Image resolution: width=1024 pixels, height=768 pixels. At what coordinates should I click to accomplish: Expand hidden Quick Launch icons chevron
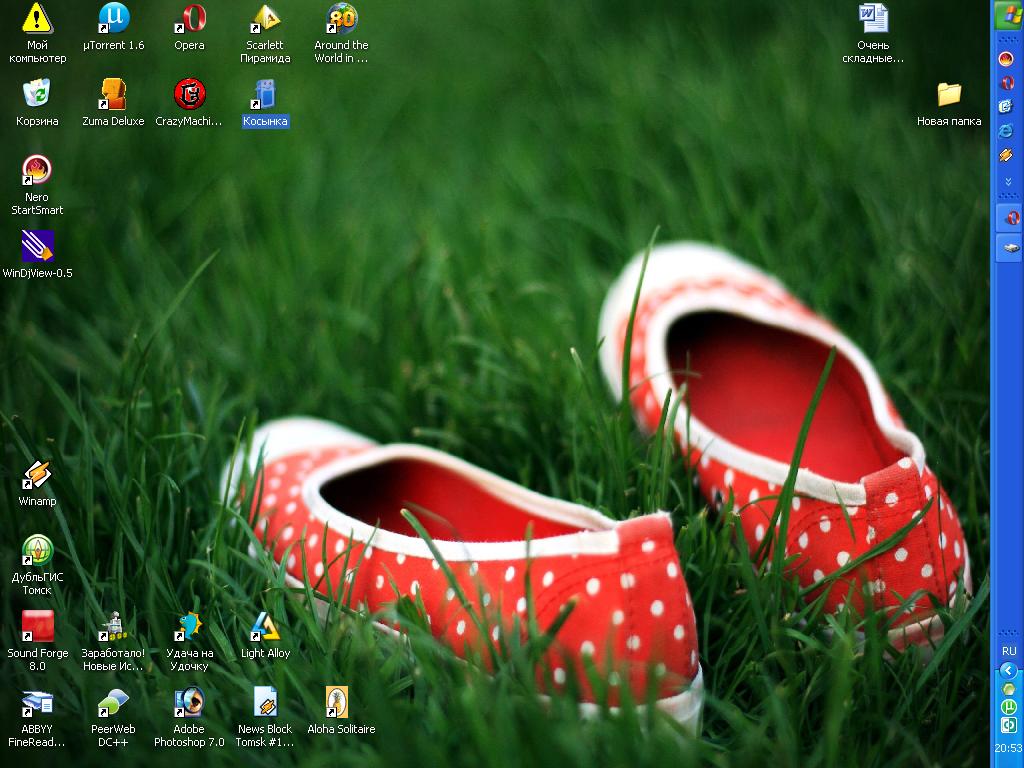click(1008, 181)
